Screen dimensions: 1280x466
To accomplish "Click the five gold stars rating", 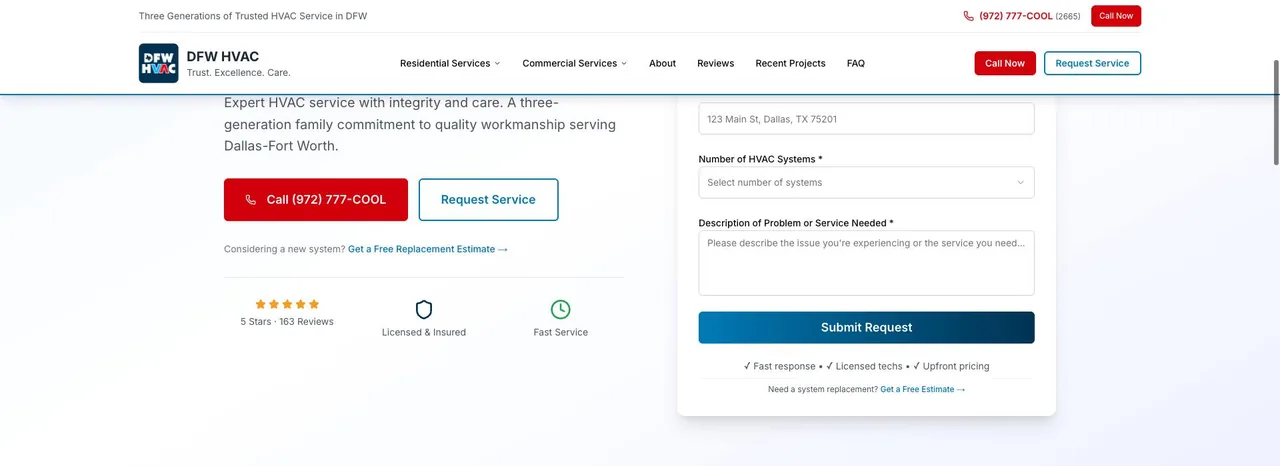I will pos(287,304).
